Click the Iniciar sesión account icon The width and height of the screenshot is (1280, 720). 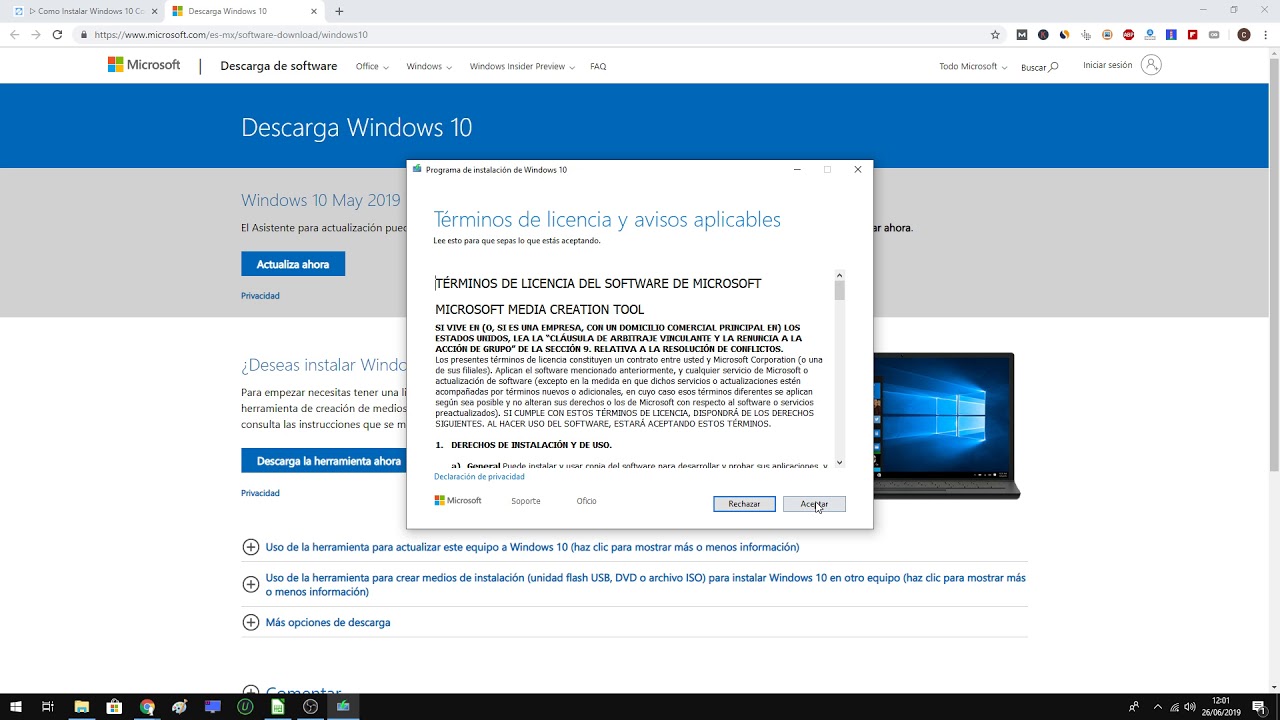point(1152,65)
